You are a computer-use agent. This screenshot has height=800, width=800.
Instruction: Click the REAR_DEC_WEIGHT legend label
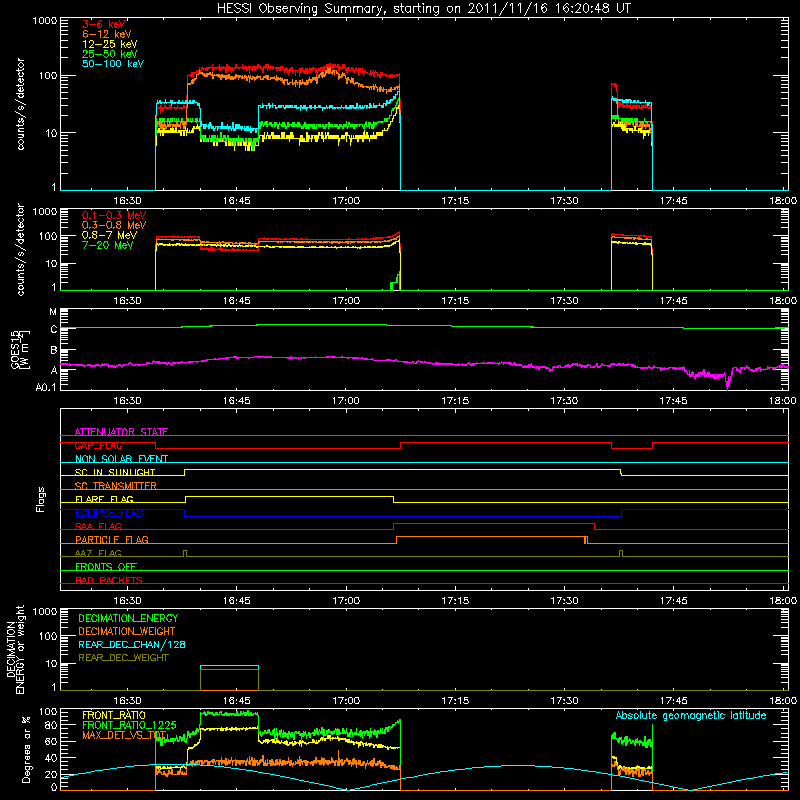coord(123,658)
